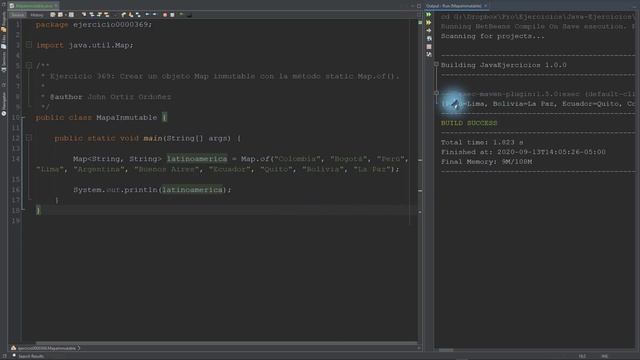This screenshot has height=360, width=640.
Task: Click the Find Selection icon
Action: point(84,15)
